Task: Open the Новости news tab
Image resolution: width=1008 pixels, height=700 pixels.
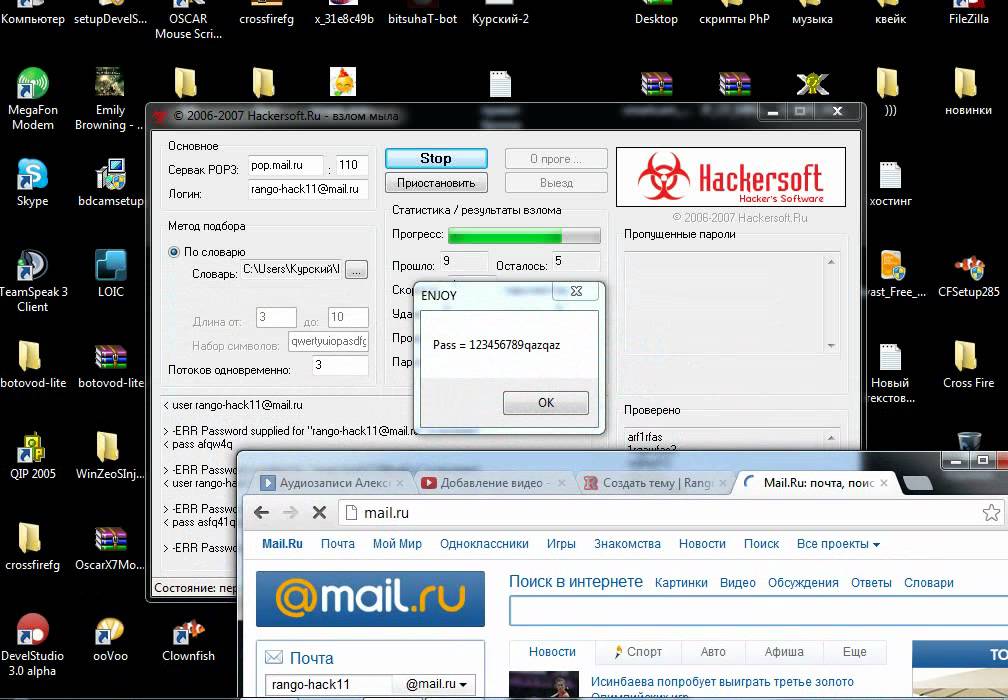Action: [x=552, y=652]
